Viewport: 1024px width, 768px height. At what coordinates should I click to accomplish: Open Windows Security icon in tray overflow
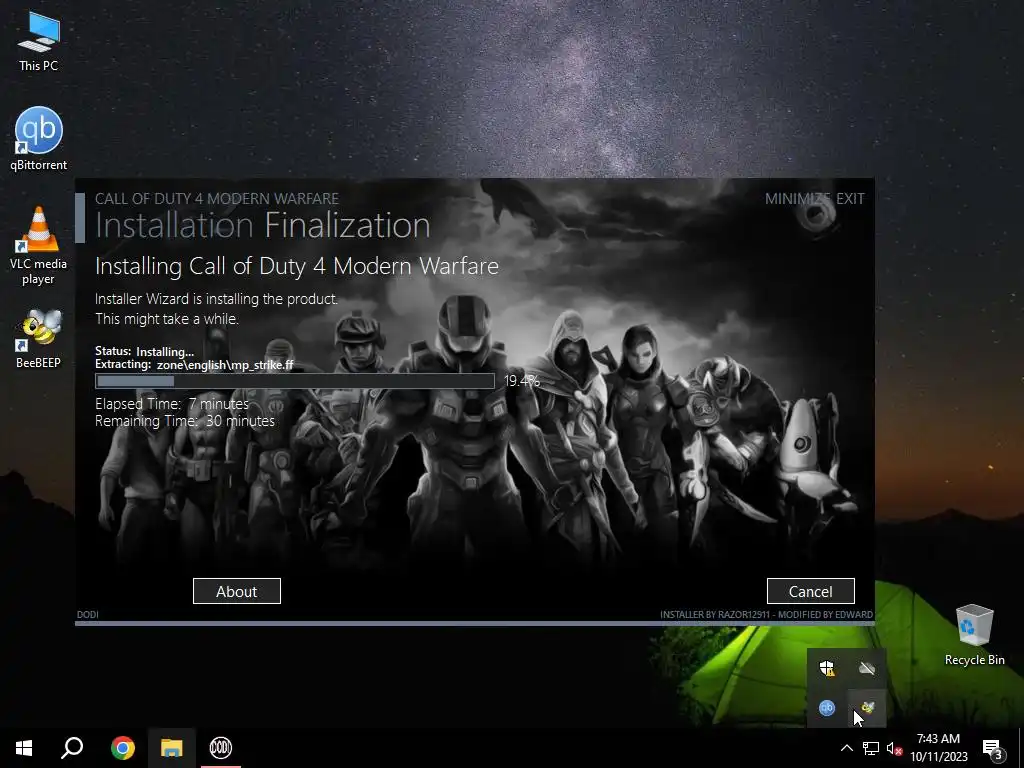[827, 668]
